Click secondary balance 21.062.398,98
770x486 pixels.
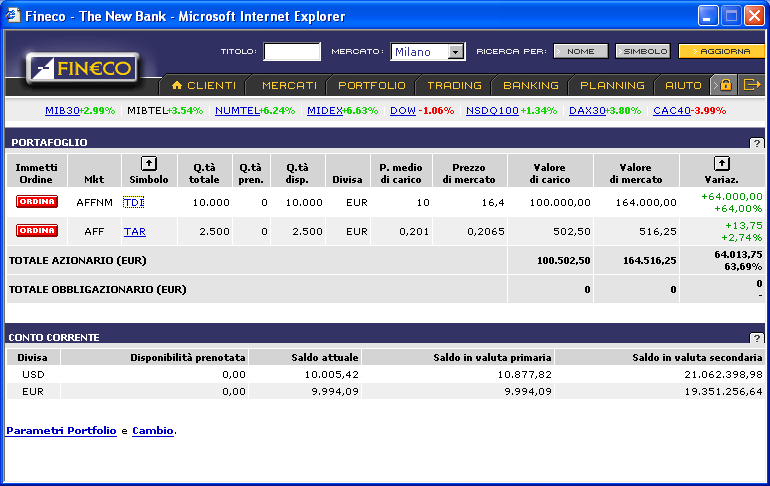[723, 375]
